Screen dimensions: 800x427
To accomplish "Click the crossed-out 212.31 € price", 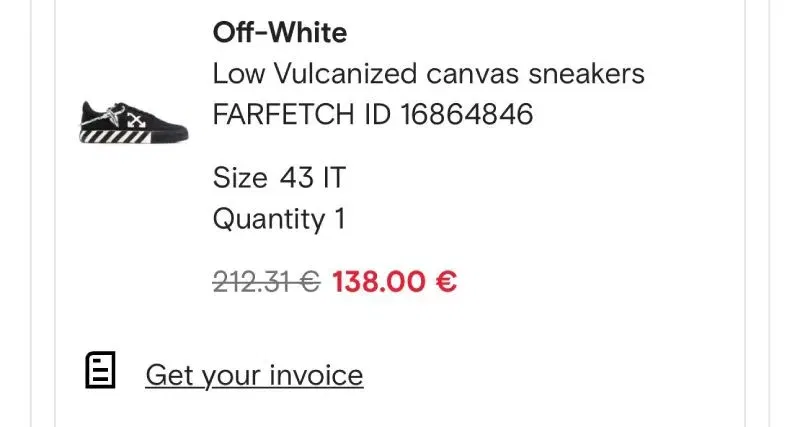I will (x=266, y=282).
